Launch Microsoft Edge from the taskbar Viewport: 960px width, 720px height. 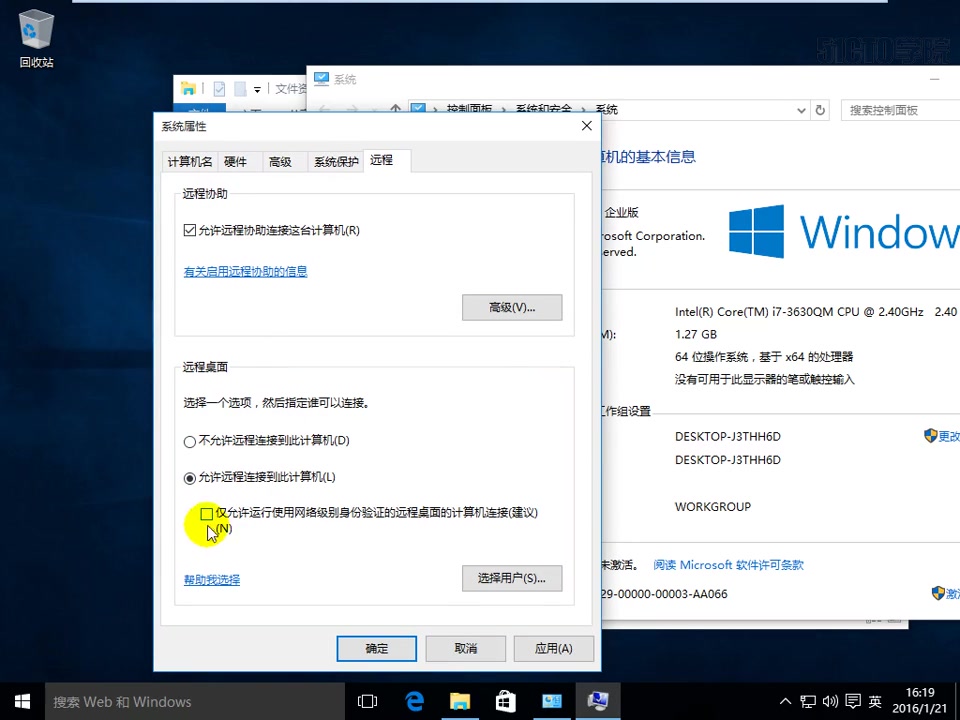tap(414, 702)
